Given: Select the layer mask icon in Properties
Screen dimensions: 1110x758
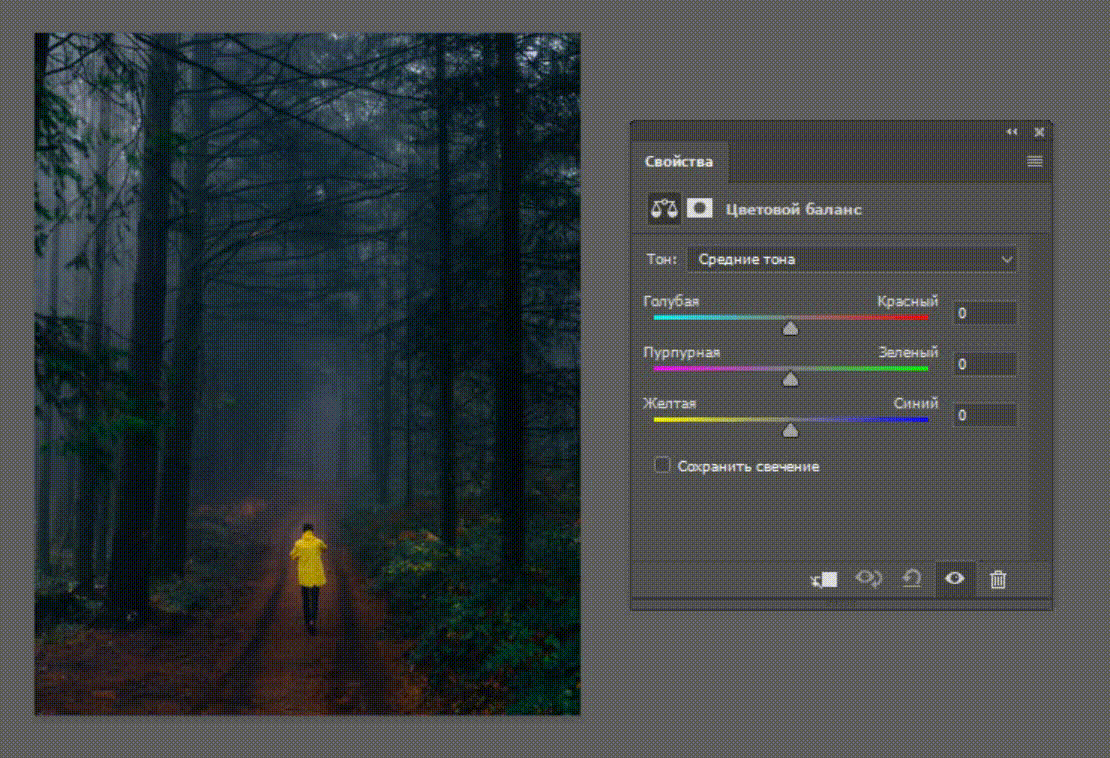Looking at the screenshot, I should [699, 208].
